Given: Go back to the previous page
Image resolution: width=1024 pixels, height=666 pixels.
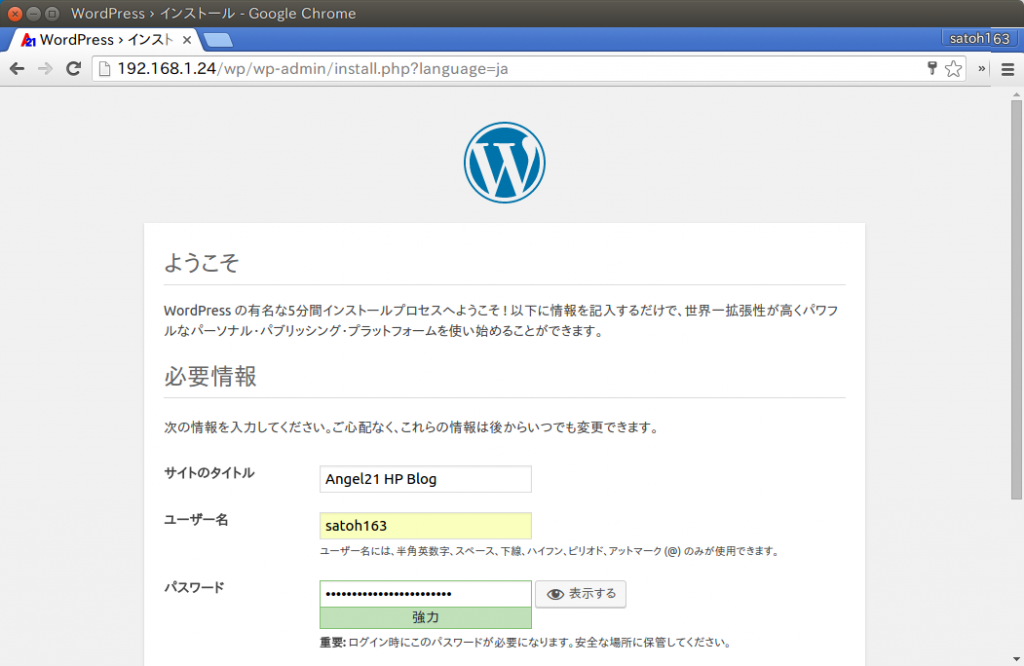Looking at the screenshot, I should click(x=17, y=69).
